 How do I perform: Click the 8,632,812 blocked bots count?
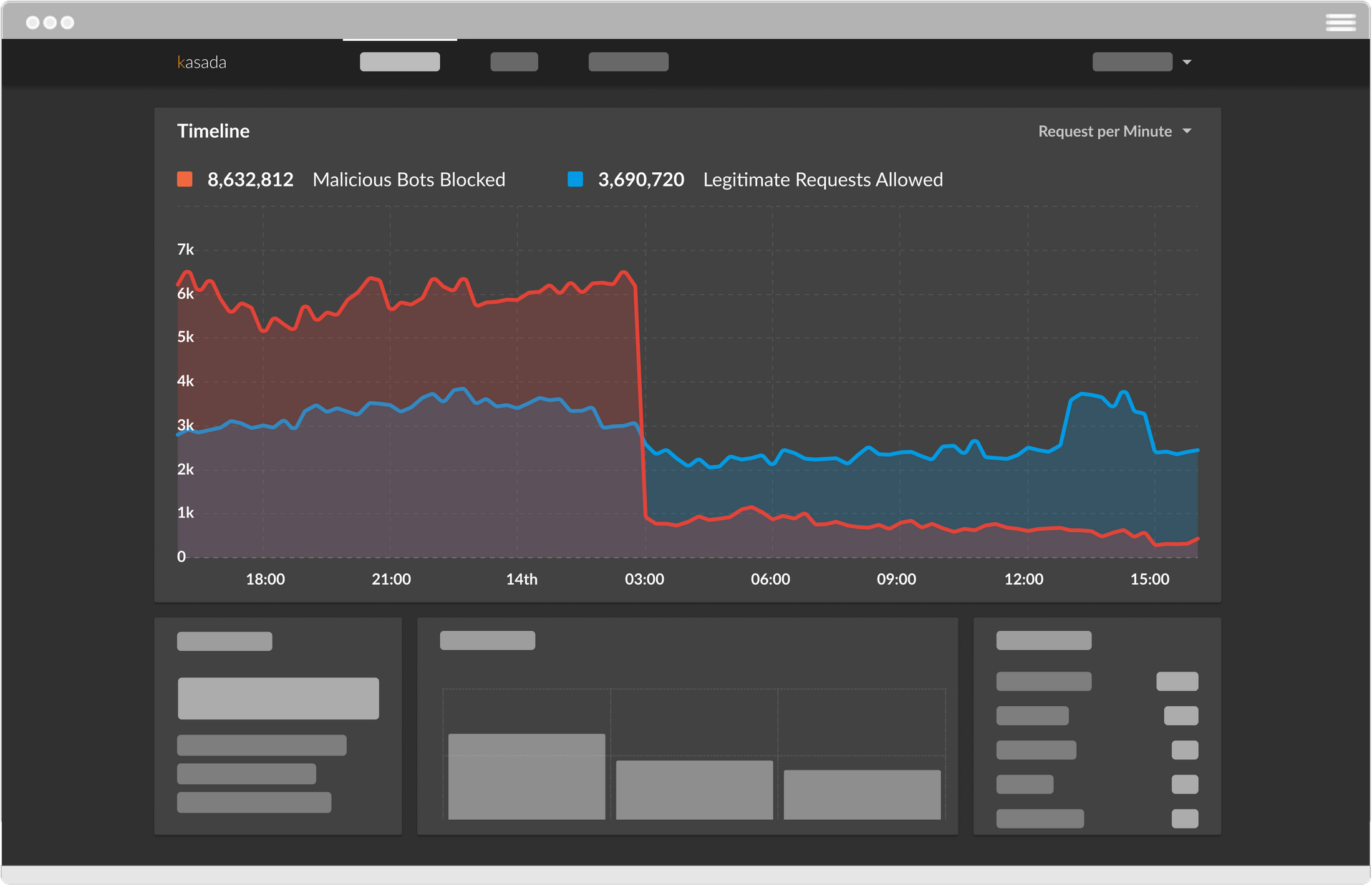[x=251, y=179]
